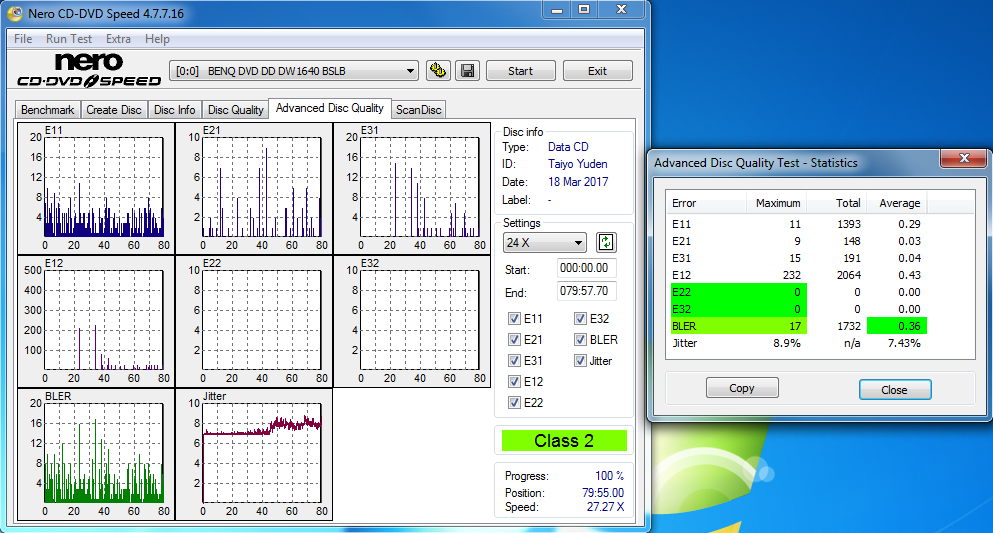This screenshot has width=993, height=533.
Task: Click the disc date 18 Mar 2017
Action: pyautogui.click(x=578, y=182)
